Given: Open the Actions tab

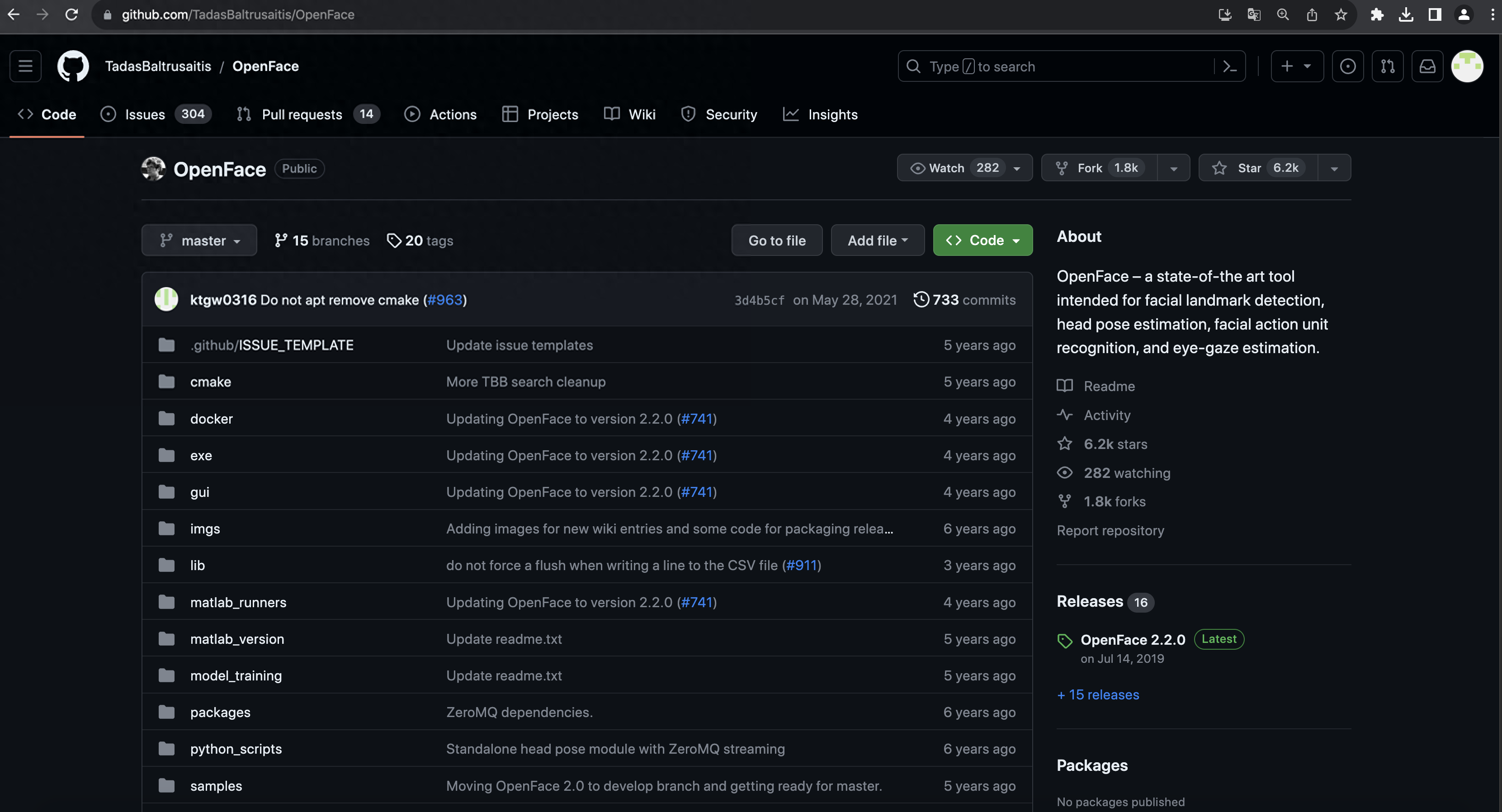Looking at the screenshot, I should [441, 114].
